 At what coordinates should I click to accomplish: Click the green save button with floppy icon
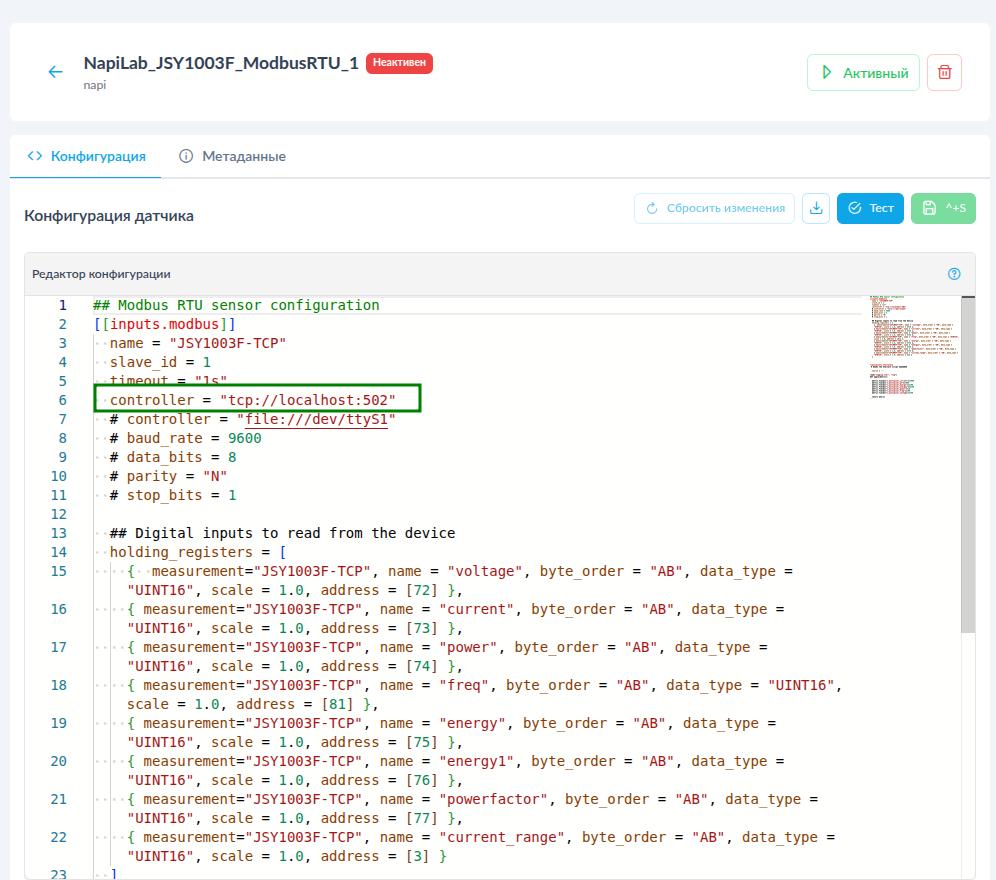tap(942, 208)
